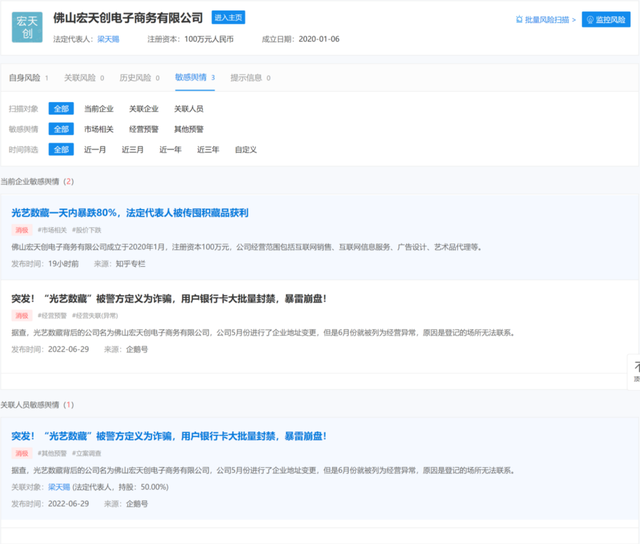Select 市场相关 sentiment filter
Viewport: 640px width, 544px height.
click(x=99, y=129)
